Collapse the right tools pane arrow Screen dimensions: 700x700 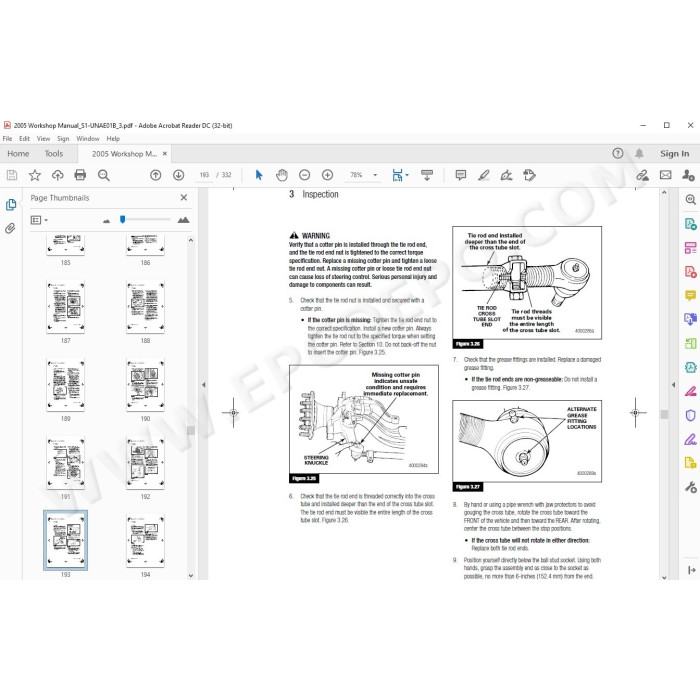coord(674,384)
